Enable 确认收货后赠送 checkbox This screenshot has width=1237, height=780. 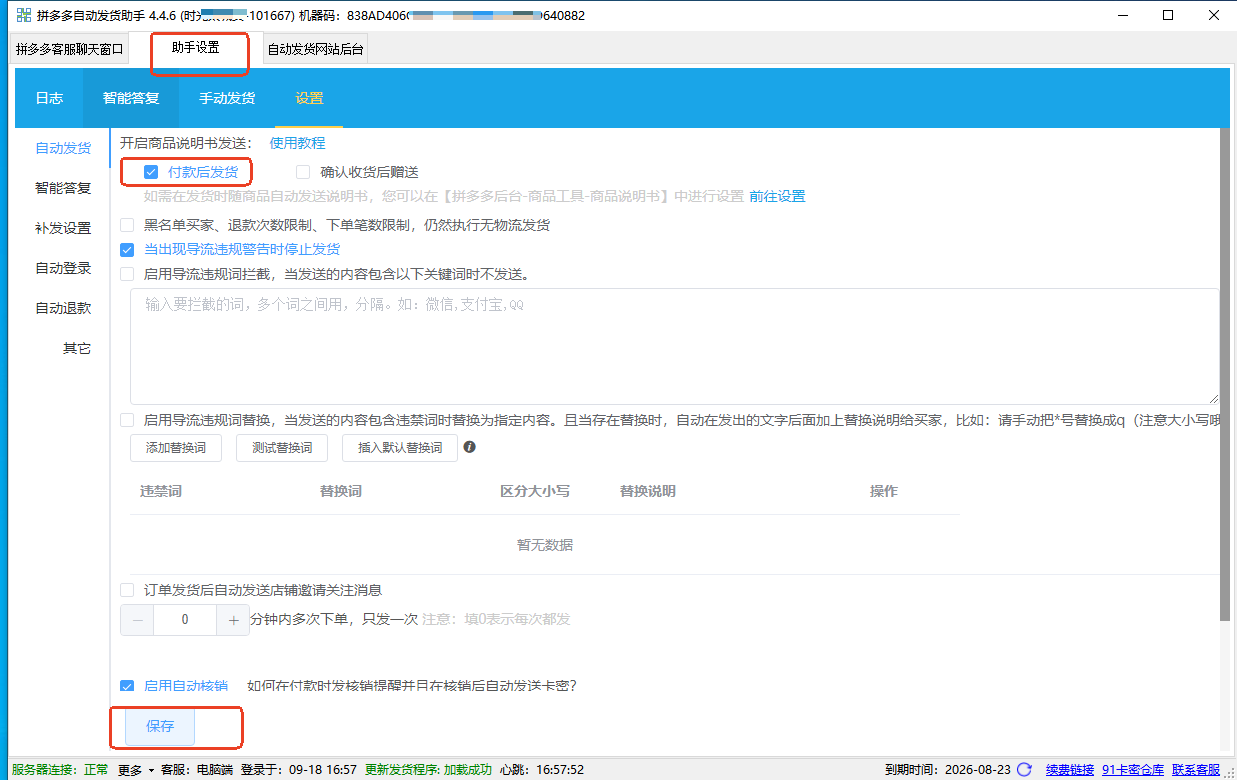(303, 172)
